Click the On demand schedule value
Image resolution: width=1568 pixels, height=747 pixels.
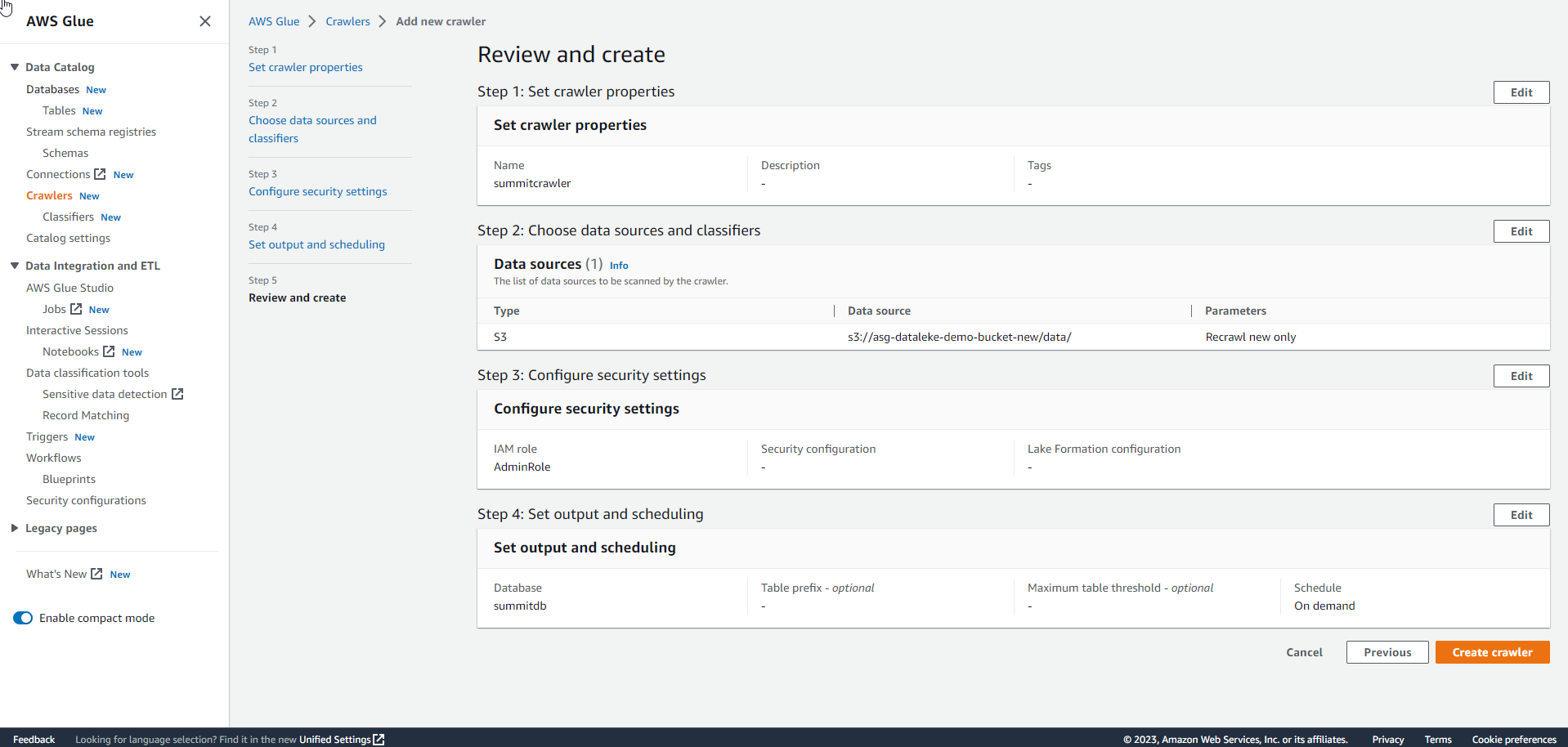(1324, 606)
